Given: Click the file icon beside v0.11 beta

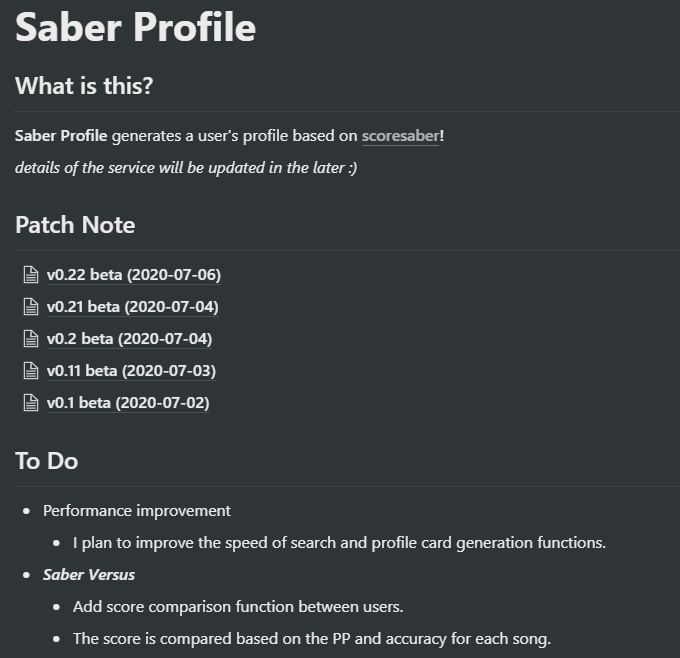Looking at the screenshot, I should pos(31,371).
